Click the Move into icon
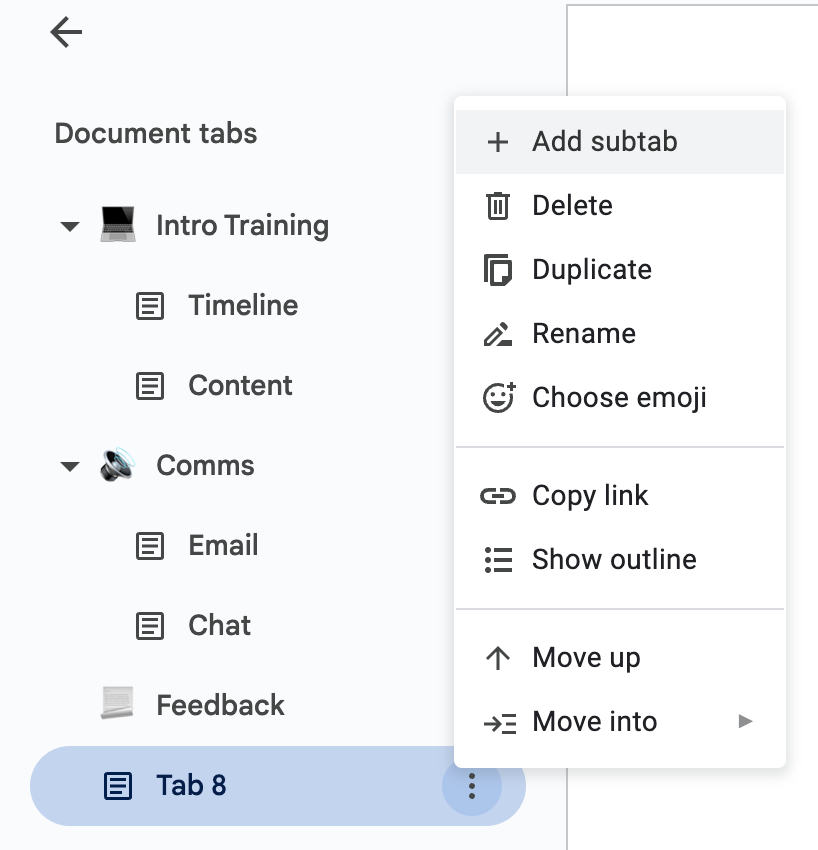 pyautogui.click(x=497, y=721)
